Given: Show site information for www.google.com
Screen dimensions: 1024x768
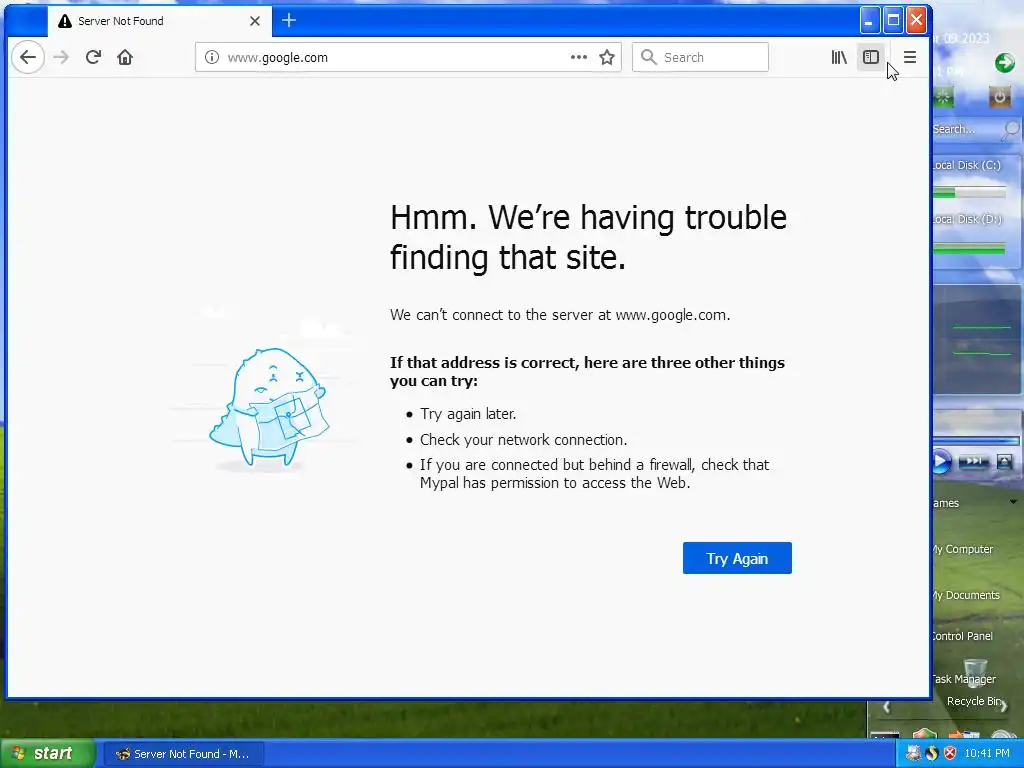Looking at the screenshot, I should pyautogui.click(x=212, y=57).
